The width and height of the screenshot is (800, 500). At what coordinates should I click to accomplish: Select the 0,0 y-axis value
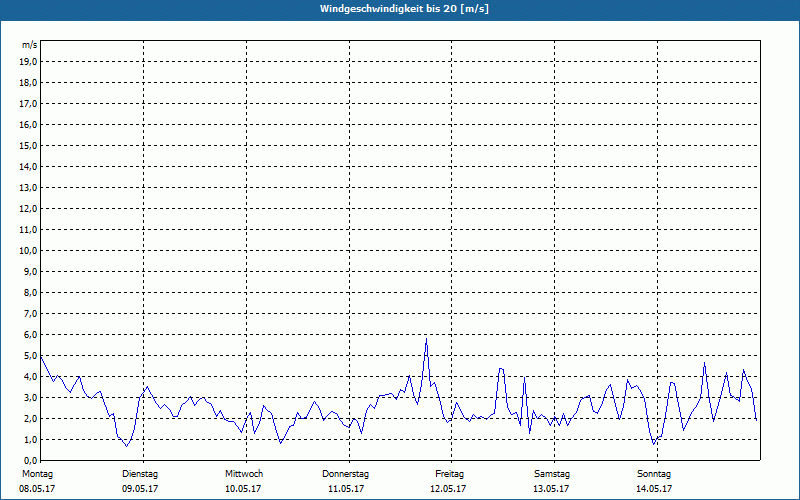[x=30, y=460]
